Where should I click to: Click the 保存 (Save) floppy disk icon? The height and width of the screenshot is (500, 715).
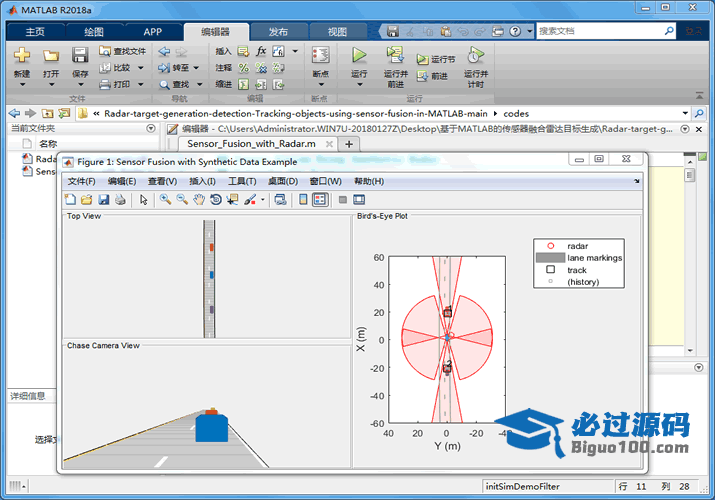click(80, 56)
